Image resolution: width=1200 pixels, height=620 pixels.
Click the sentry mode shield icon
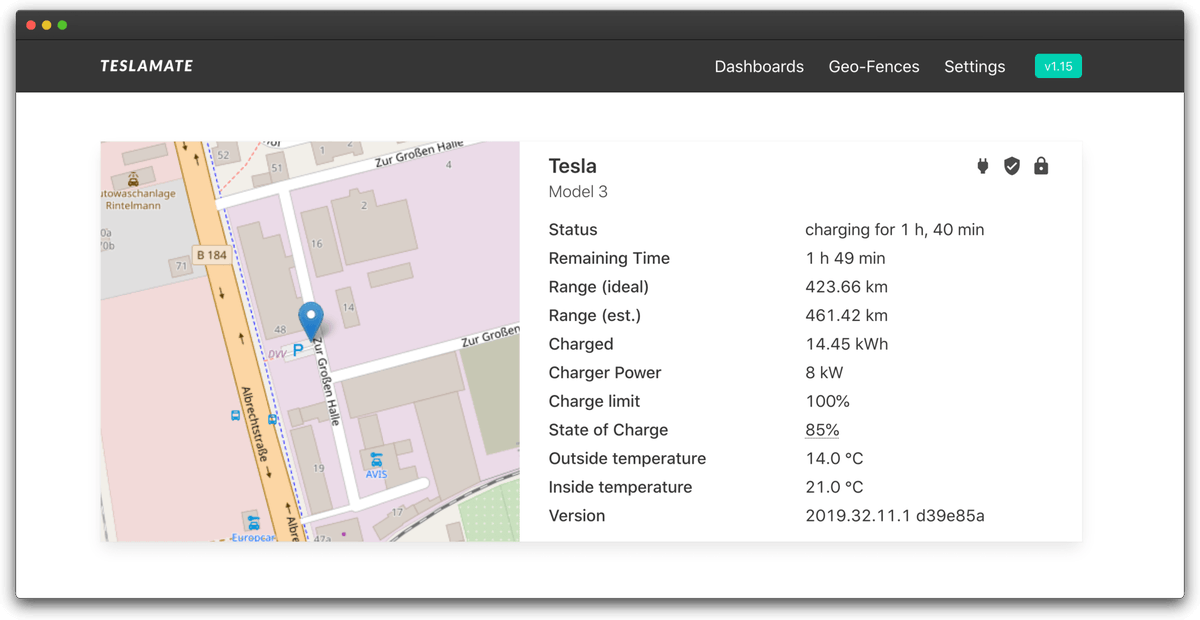click(x=1012, y=166)
